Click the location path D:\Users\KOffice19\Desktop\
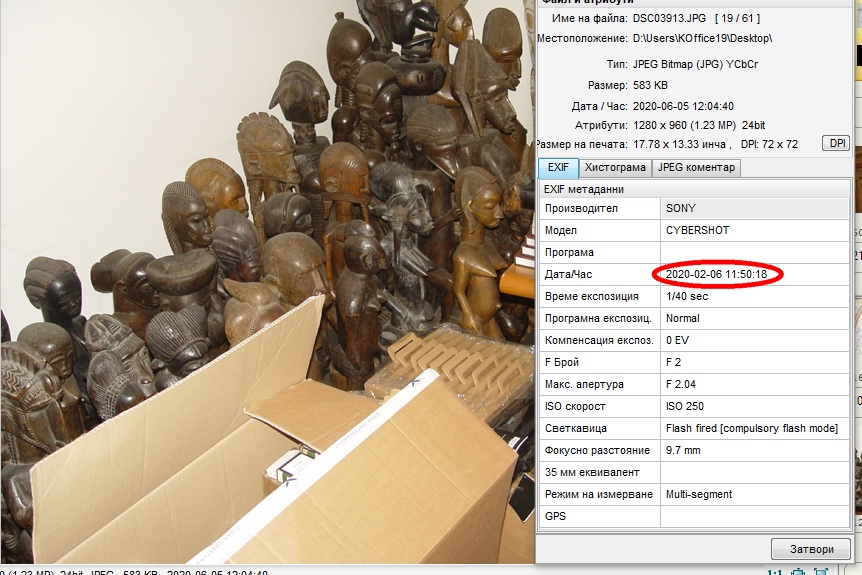The image size is (862, 575). (702, 38)
